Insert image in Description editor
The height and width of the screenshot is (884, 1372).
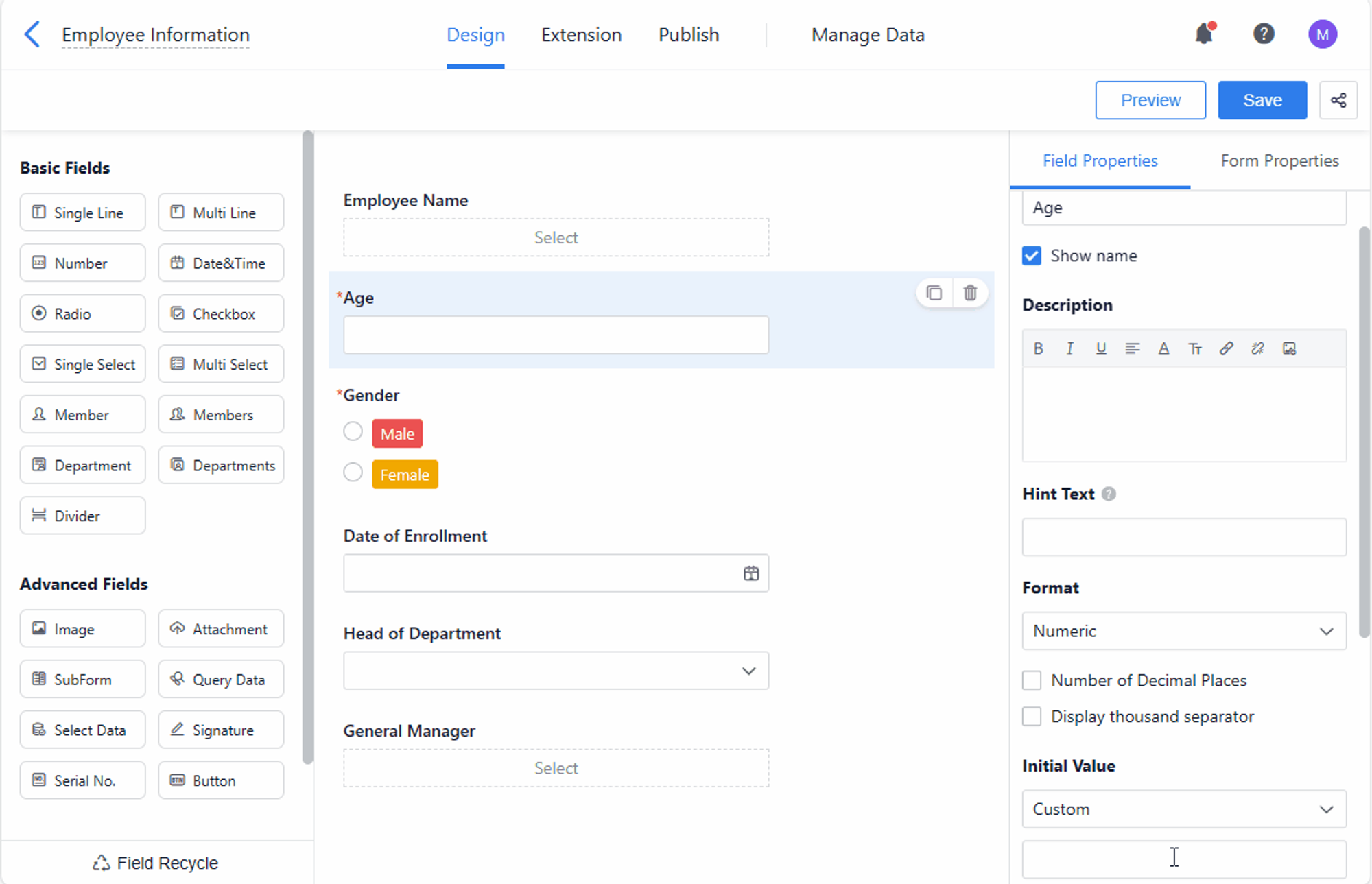[x=1289, y=348]
